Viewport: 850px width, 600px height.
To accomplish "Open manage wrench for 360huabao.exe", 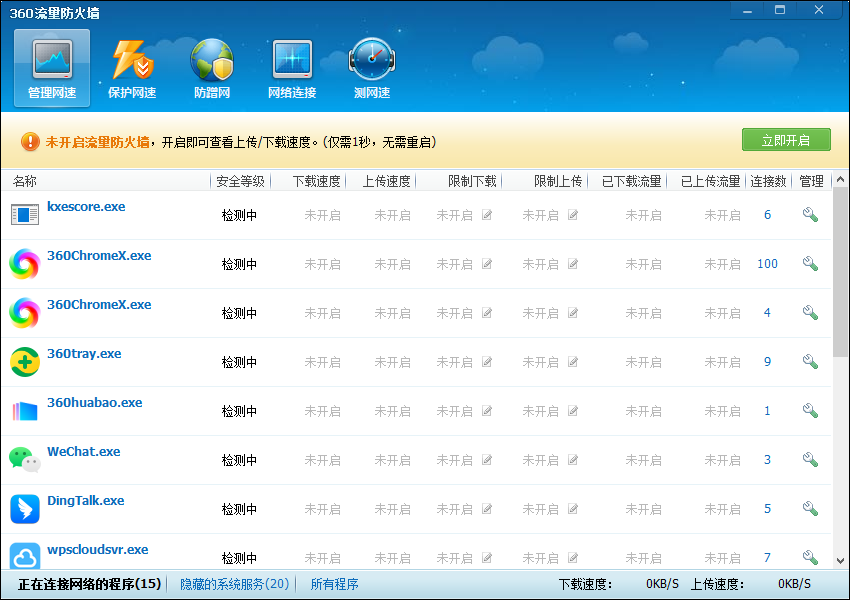I will [x=810, y=411].
